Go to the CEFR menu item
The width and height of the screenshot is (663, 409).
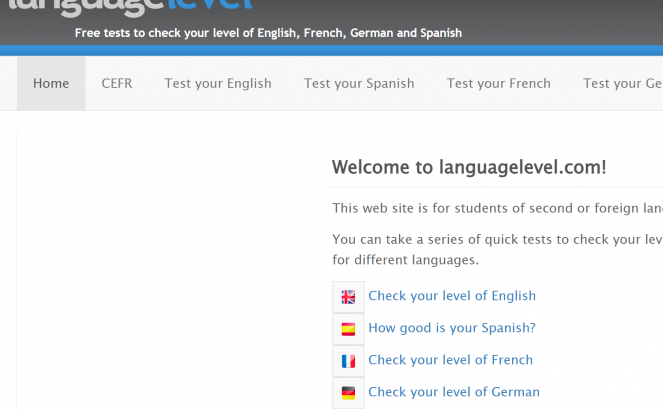117,83
